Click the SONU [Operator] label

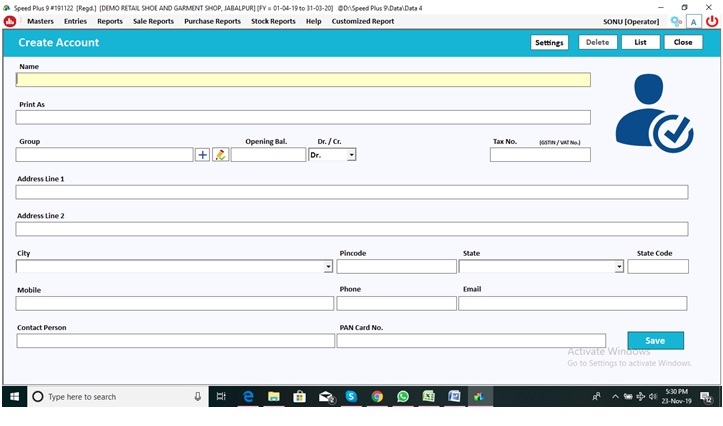click(x=631, y=22)
